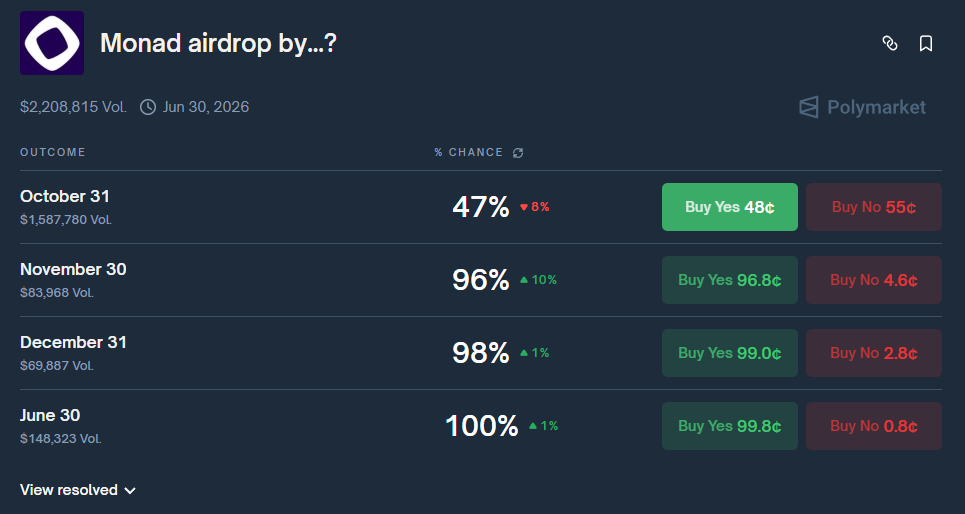The width and height of the screenshot is (965, 514).
Task: Select the June 30 outcome label
Action: click(50, 415)
